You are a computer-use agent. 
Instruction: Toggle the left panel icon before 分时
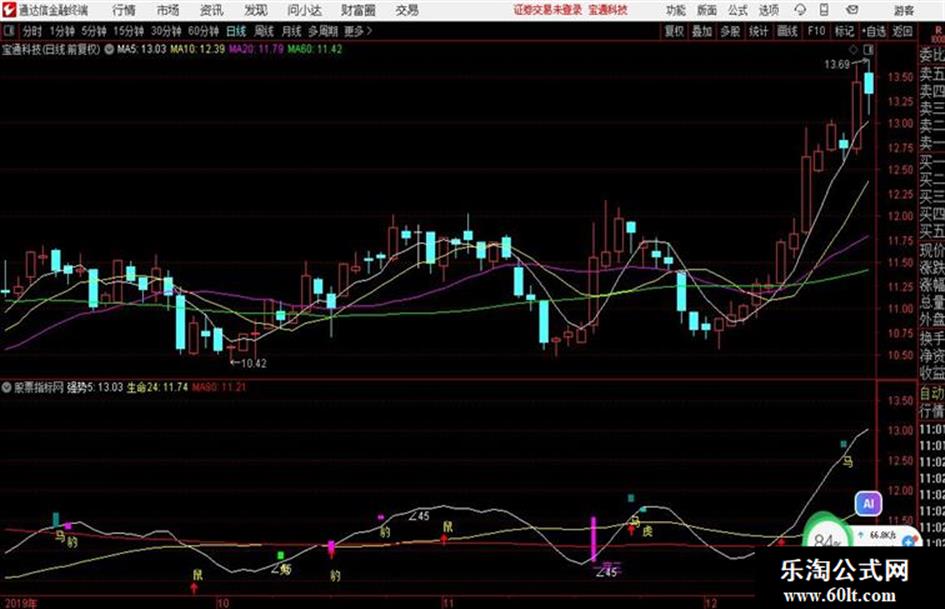point(8,31)
